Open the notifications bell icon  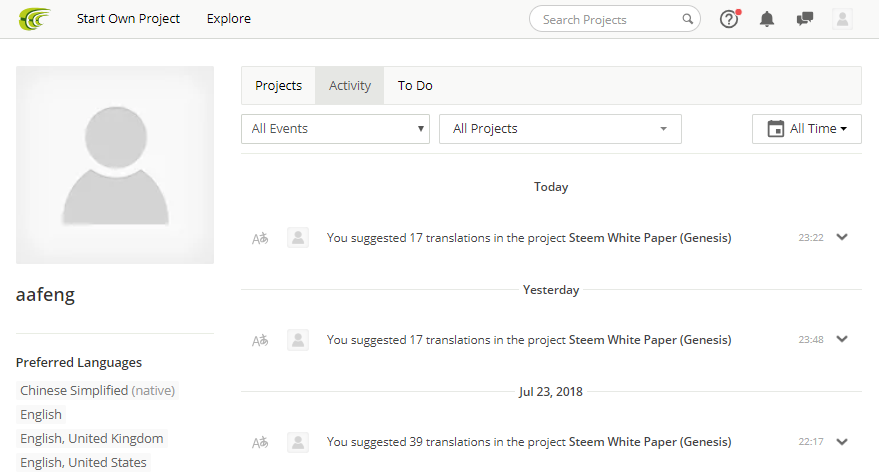click(x=767, y=19)
